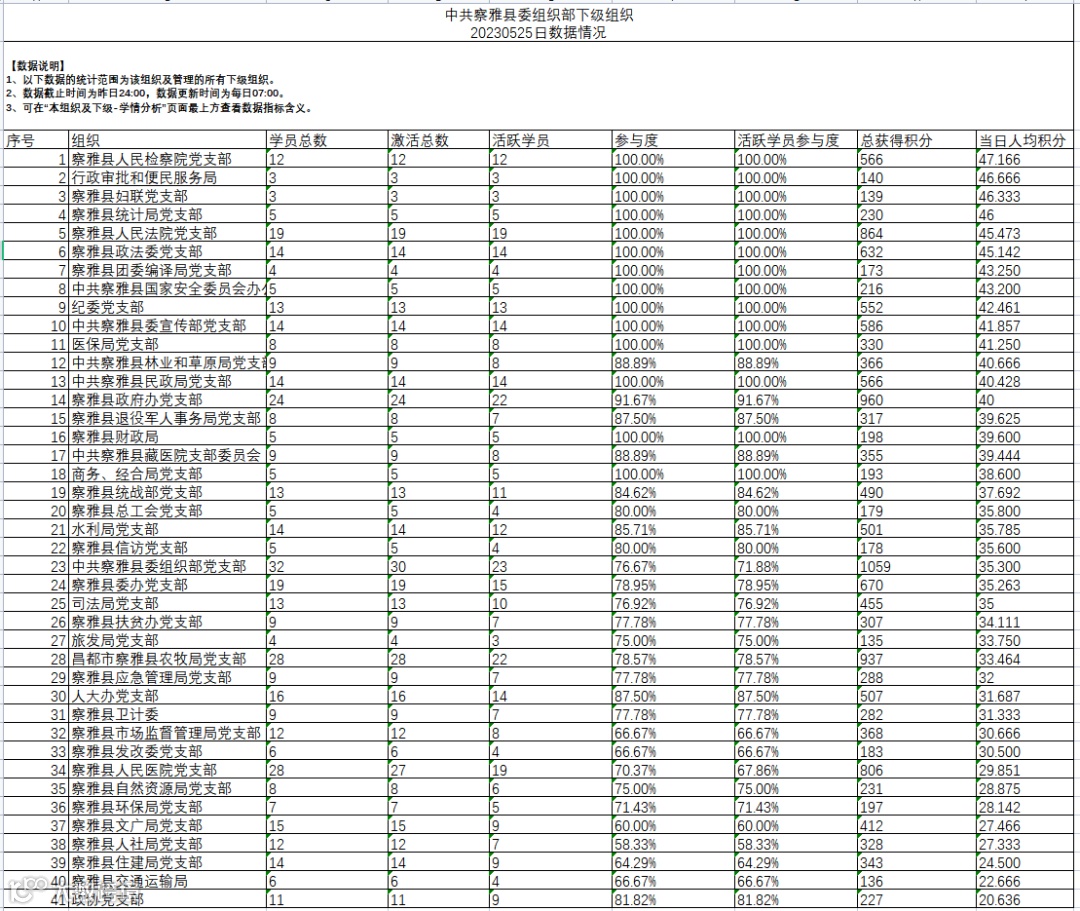Select the 学员总数 header cell
Viewport: 1080px width, 911px height.
click(x=327, y=140)
